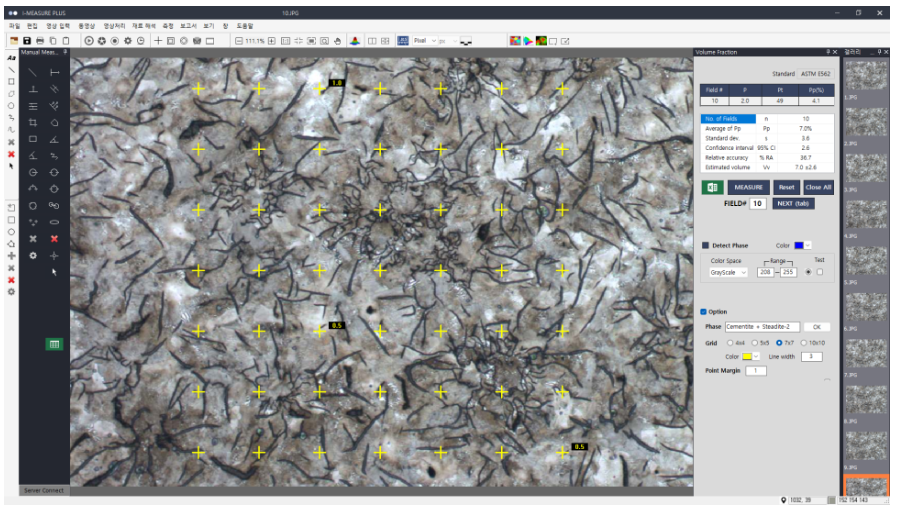
Task: Click the red X delete icon in Manual Meas panel
Action: tap(54, 238)
